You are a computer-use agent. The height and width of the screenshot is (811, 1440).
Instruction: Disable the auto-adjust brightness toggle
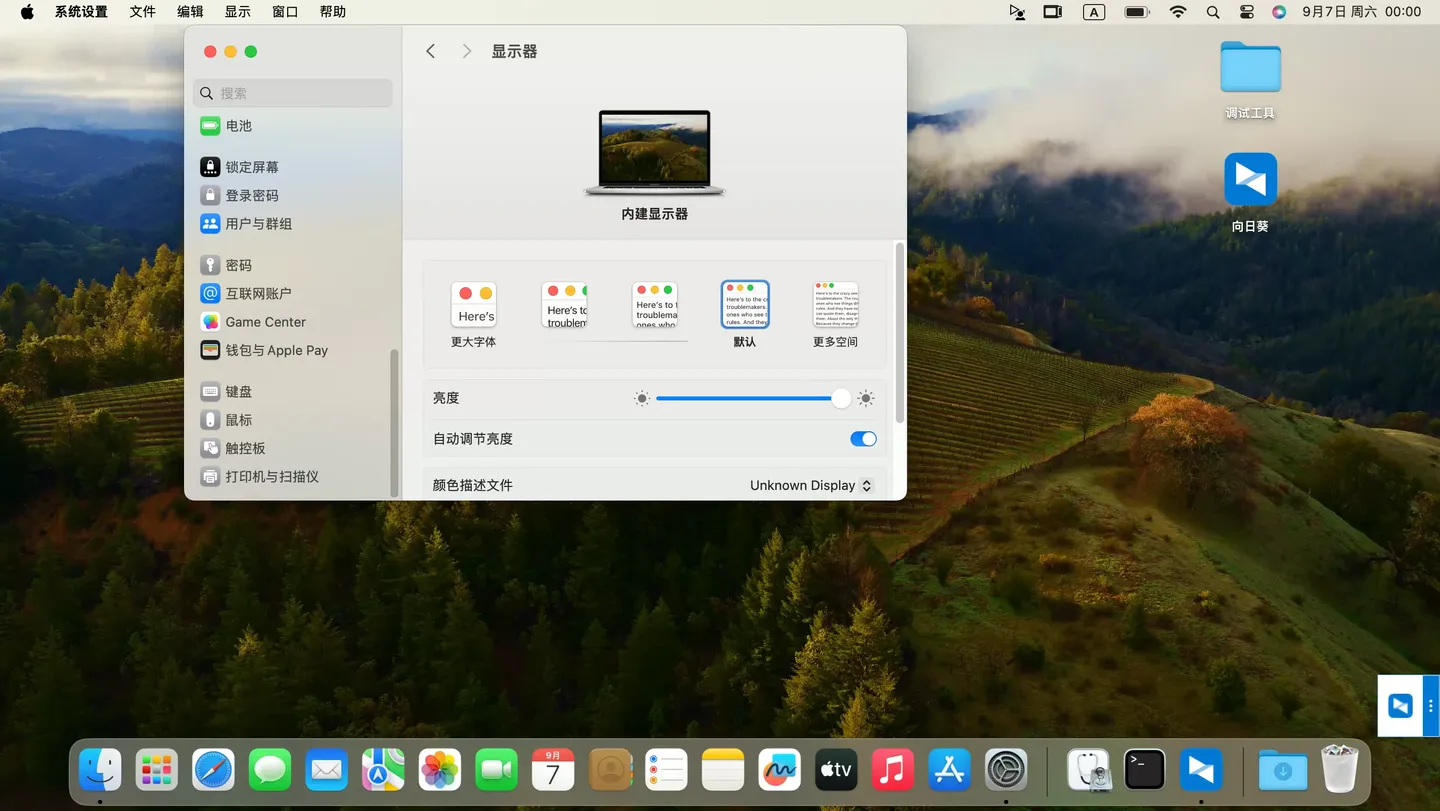click(862, 438)
